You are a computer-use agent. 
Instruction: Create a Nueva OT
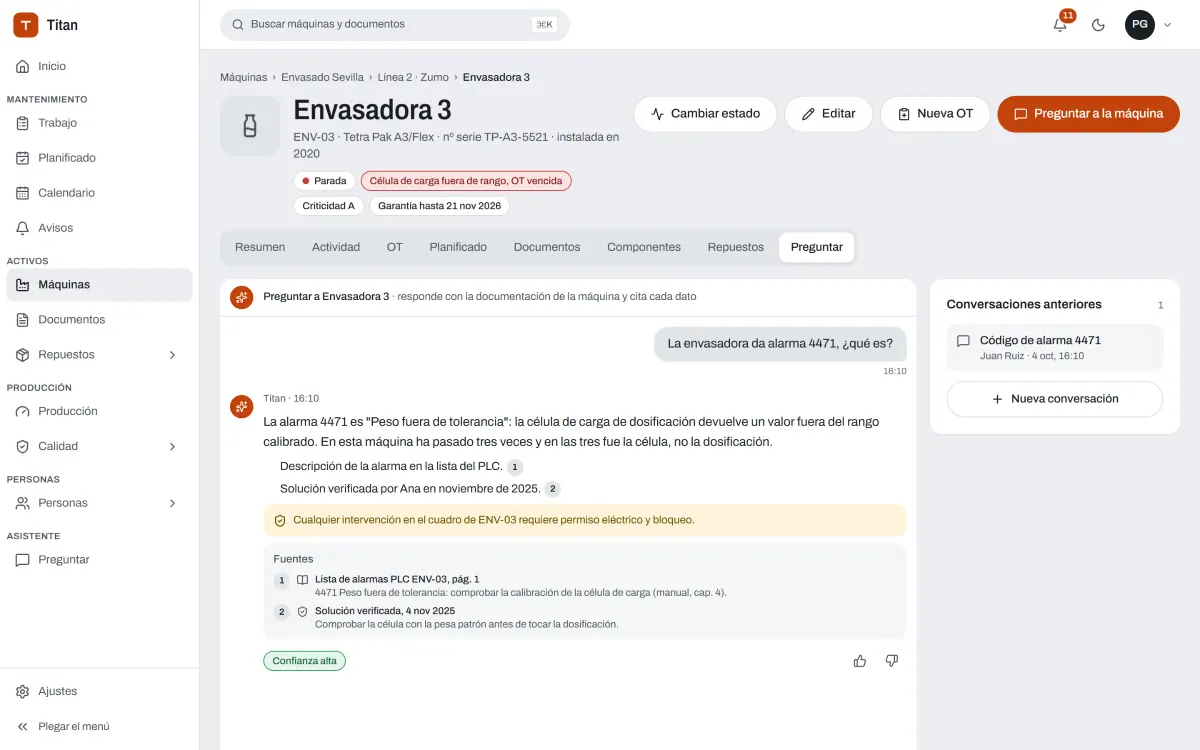935,114
